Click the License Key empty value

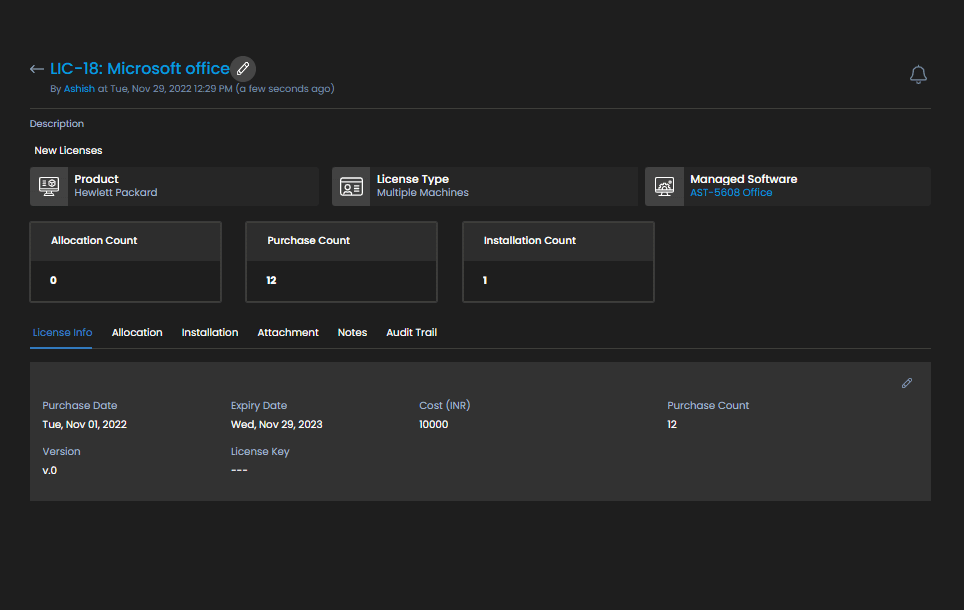[239, 470]
